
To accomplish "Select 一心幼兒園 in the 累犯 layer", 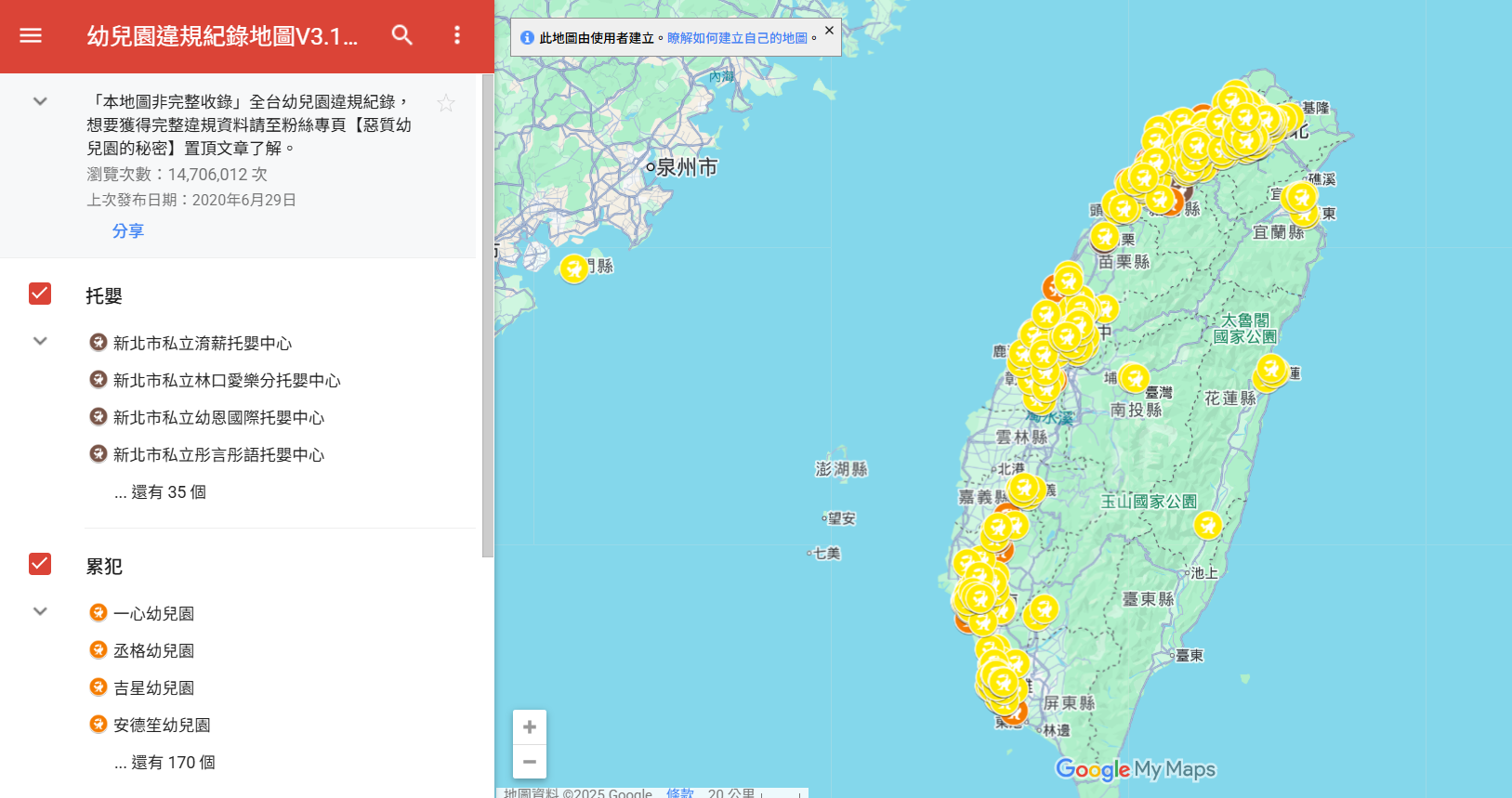I will pos(153,614).
